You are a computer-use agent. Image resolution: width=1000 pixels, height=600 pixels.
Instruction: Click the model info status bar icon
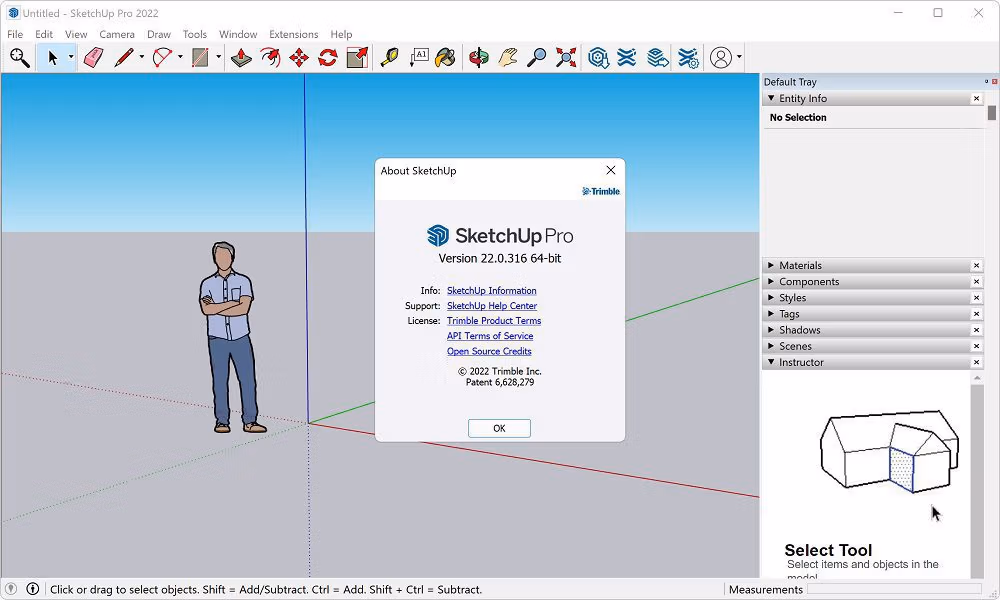coord(33,589)
